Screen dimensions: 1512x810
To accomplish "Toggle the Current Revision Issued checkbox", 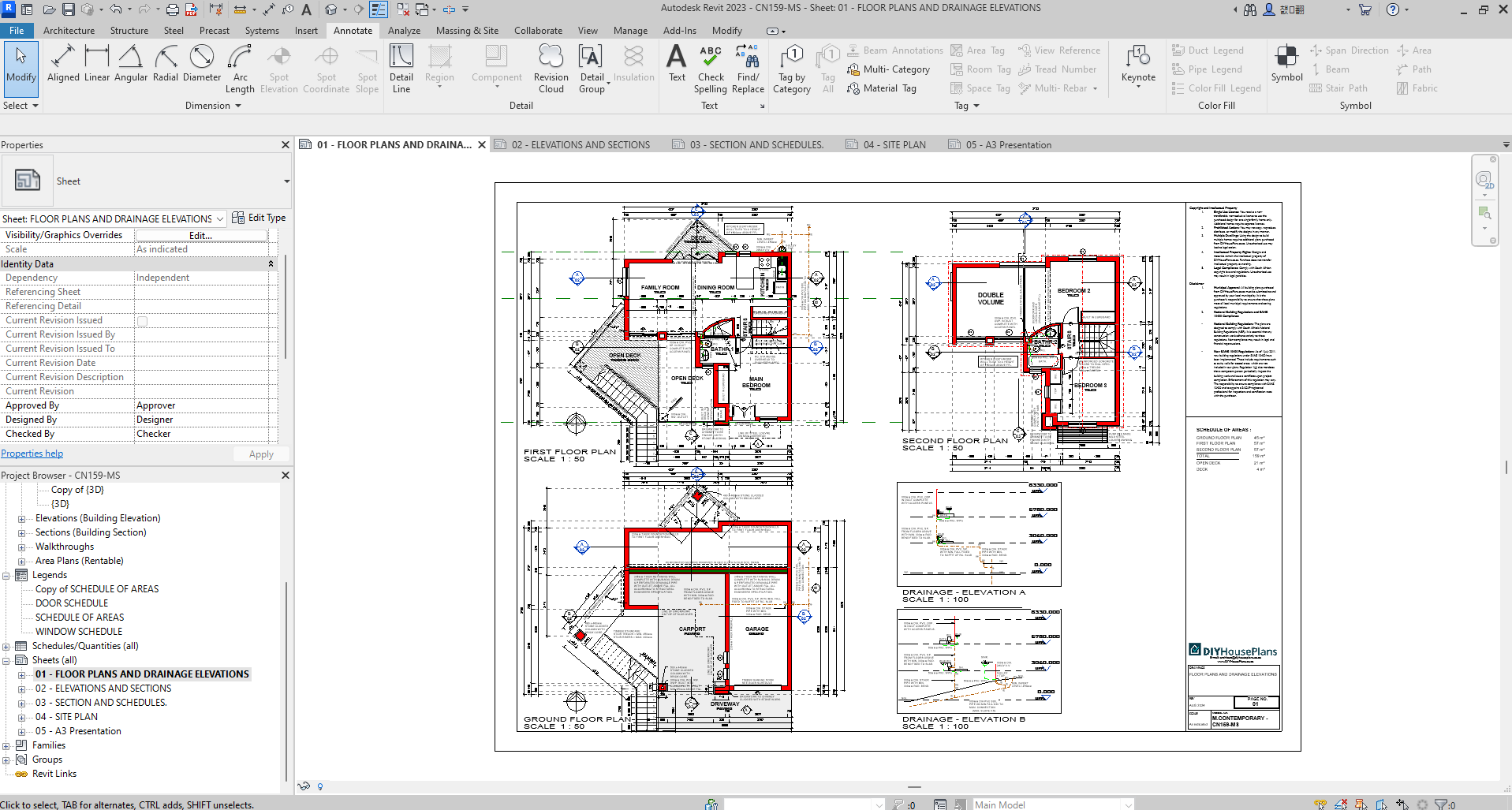I will click(x=143, y=321).
